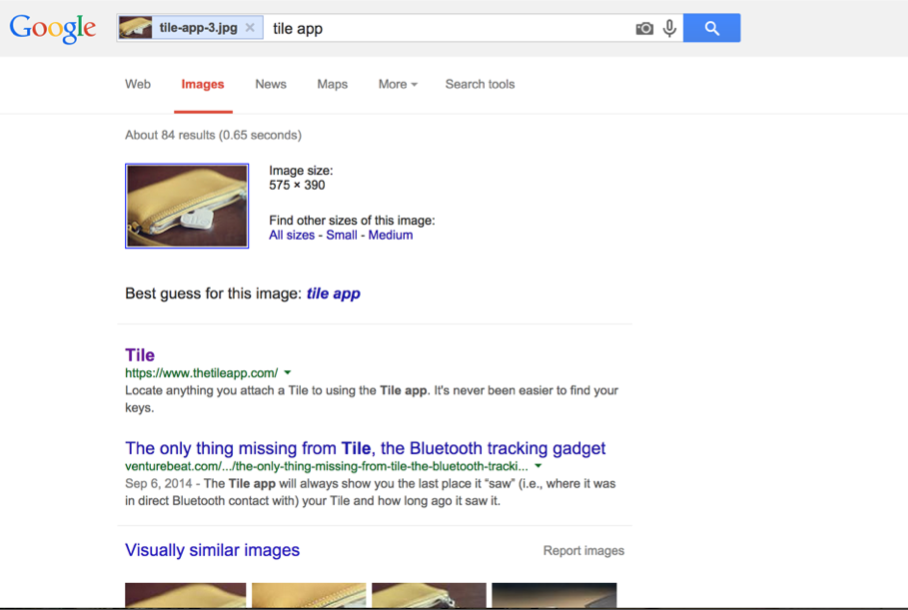Click the blue magnifier search button

click(712, 28)
